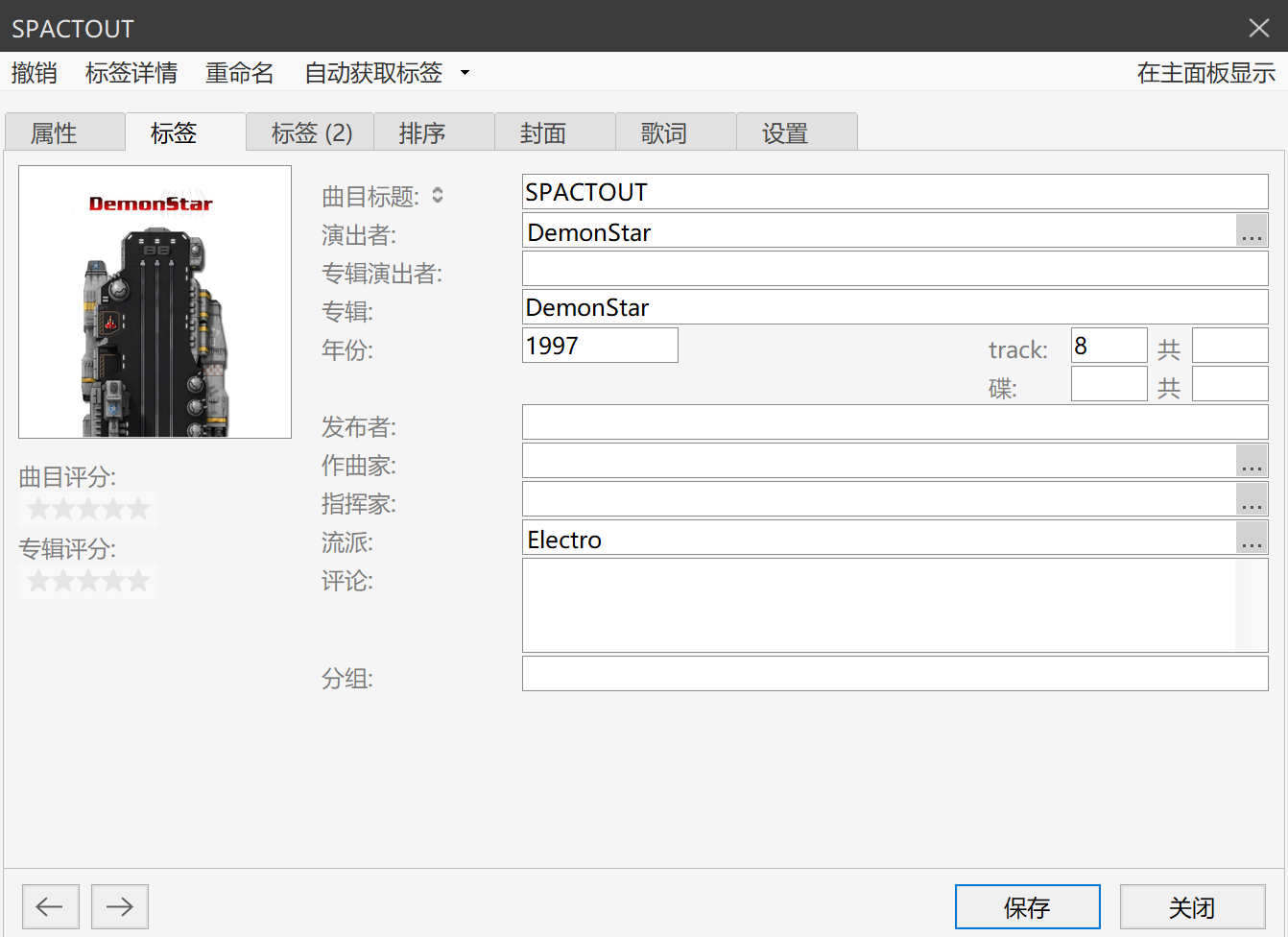
Task: Click the year (年份) input field
Action: click(600, 346)
